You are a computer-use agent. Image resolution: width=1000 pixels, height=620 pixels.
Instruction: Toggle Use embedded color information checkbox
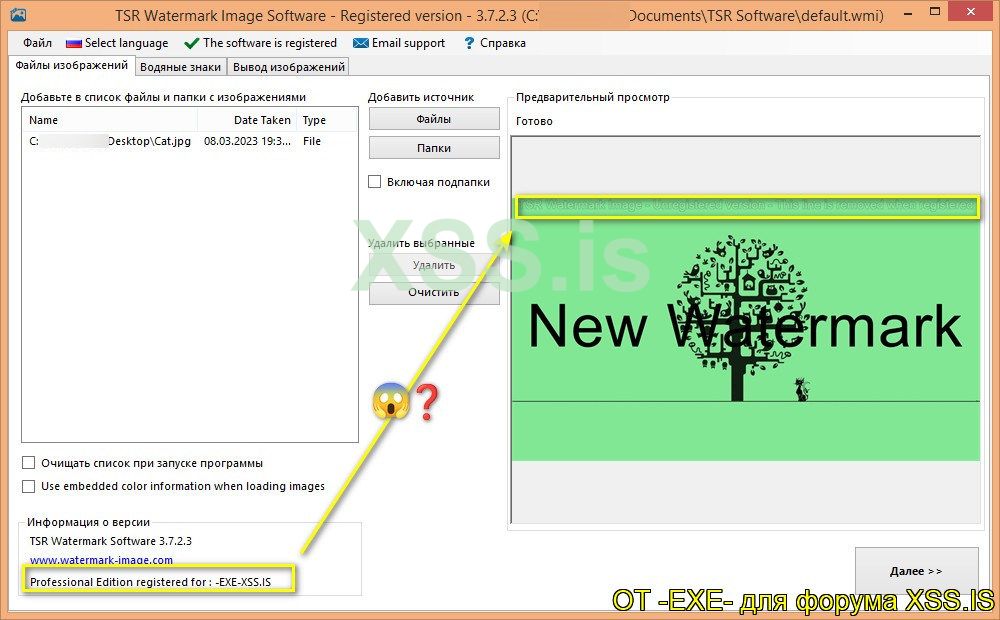coord(29,486)
